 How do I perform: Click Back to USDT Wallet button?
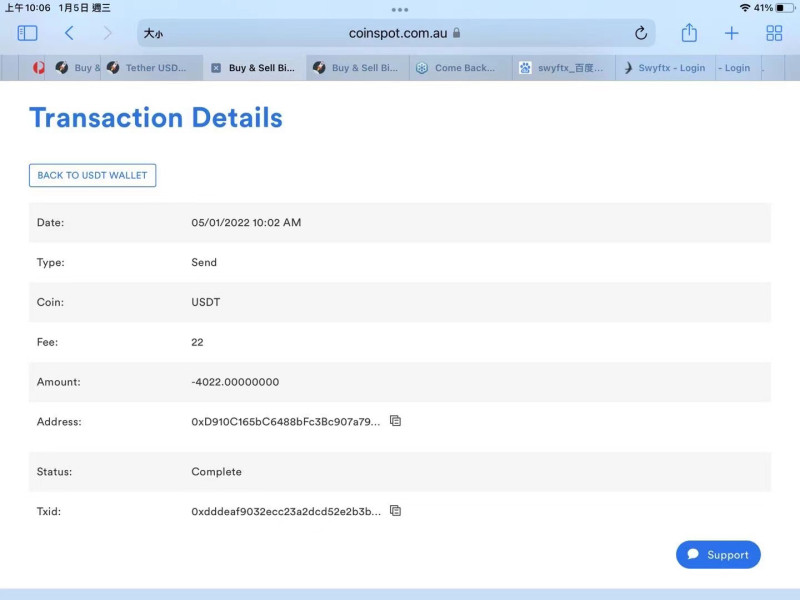pos(92,175)
